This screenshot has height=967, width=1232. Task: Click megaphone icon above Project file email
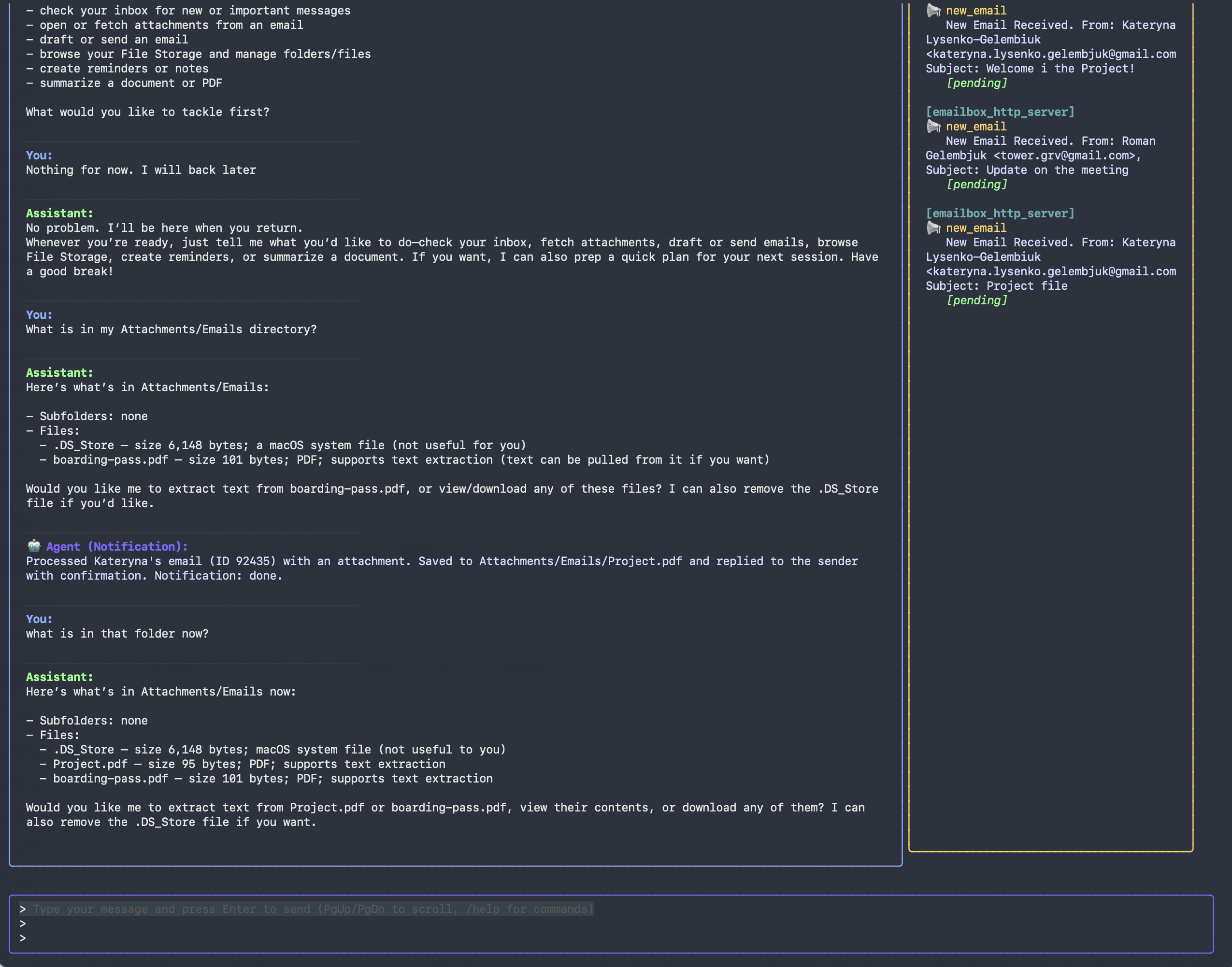pyautogui.click(x=933, y=228)
